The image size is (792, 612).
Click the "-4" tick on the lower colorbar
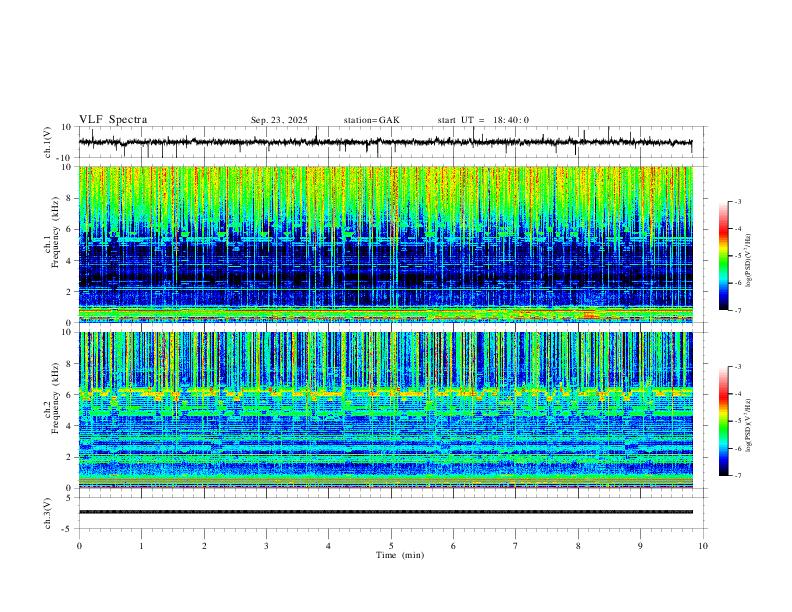[737, 394]
